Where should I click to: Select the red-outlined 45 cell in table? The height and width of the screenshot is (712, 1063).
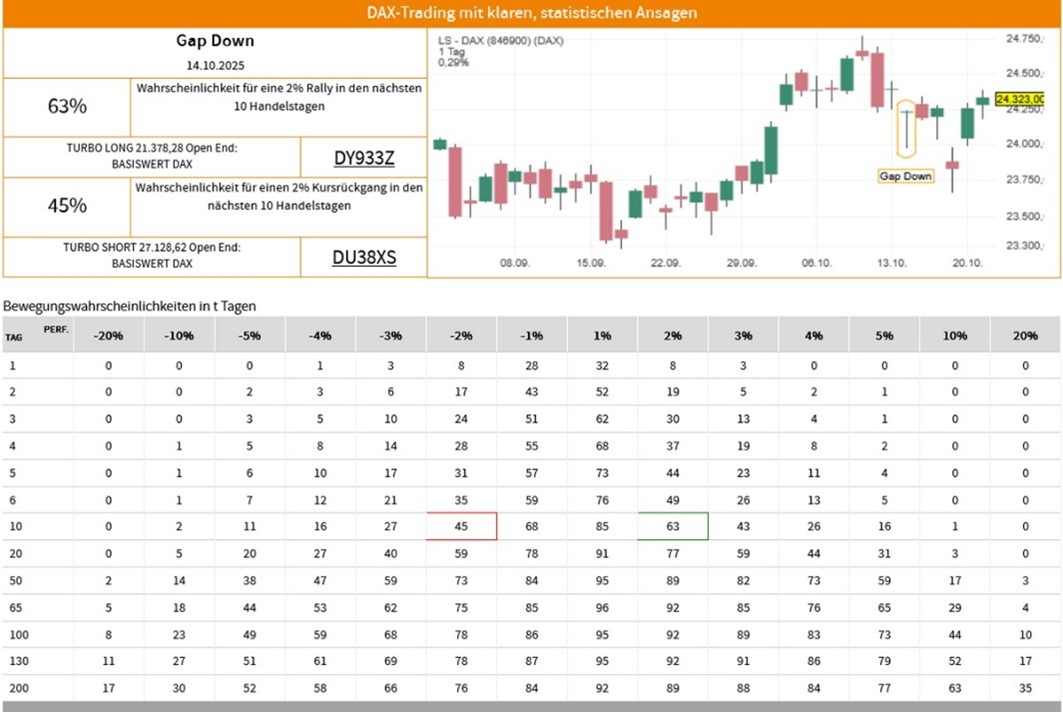pos(461,525)
